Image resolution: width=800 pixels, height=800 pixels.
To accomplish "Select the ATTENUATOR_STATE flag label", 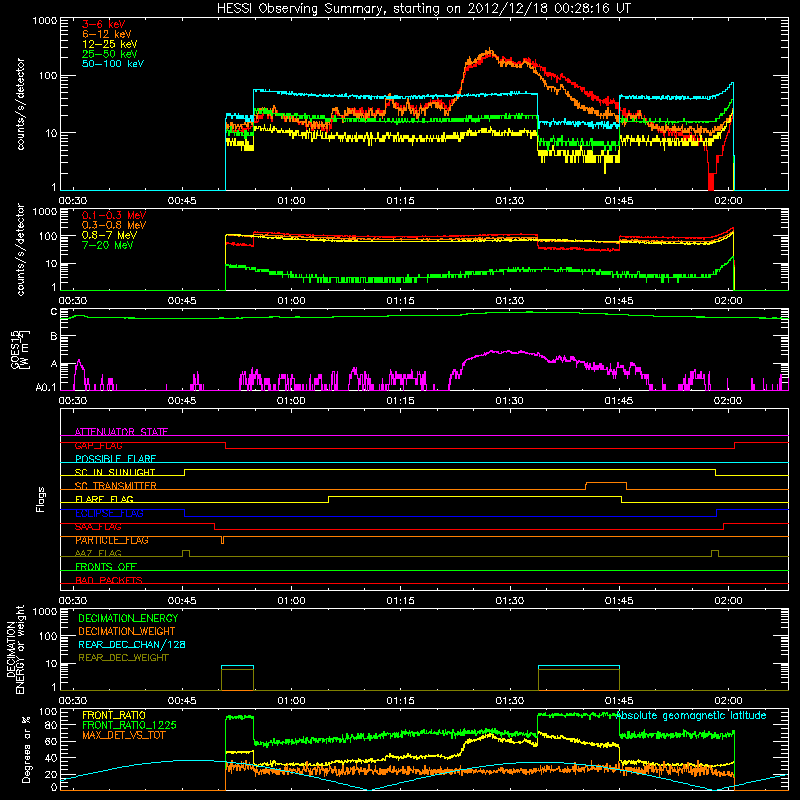I will tap(121, 432).
